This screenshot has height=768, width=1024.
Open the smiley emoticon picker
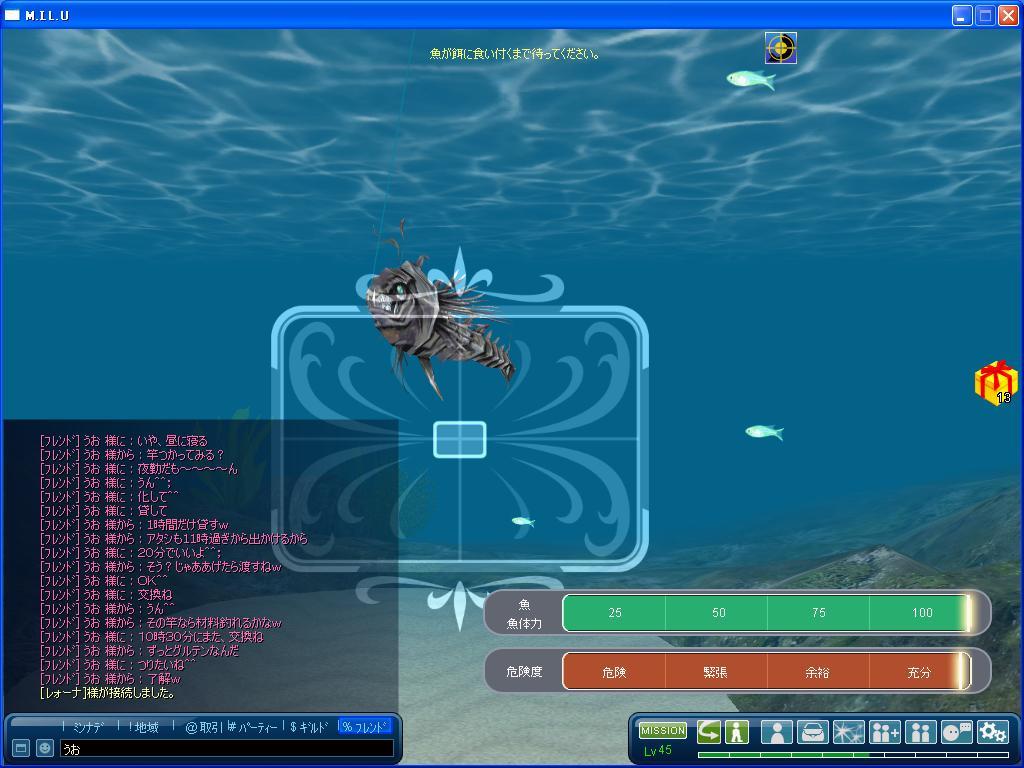44,748
